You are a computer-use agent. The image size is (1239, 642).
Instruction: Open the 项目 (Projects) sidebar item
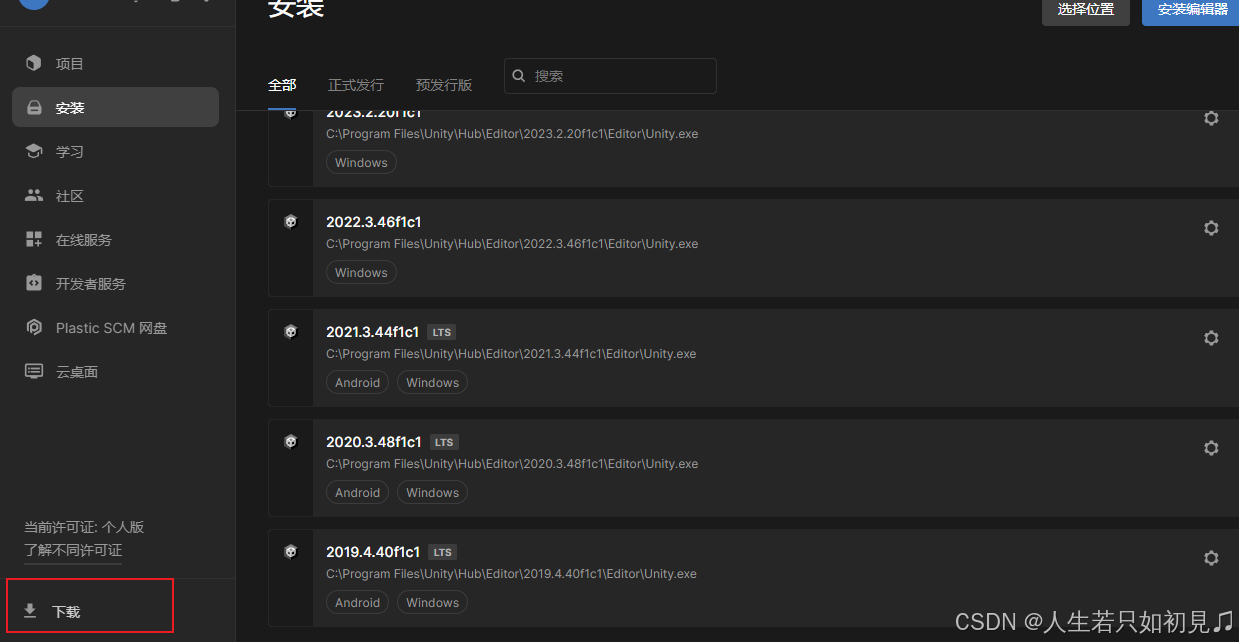click(115, 64)
